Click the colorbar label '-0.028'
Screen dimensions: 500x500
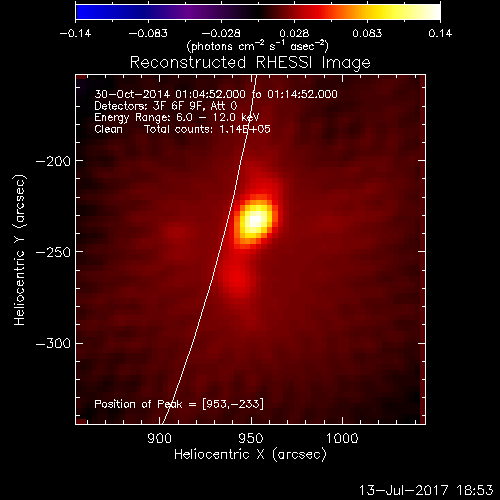221,33
